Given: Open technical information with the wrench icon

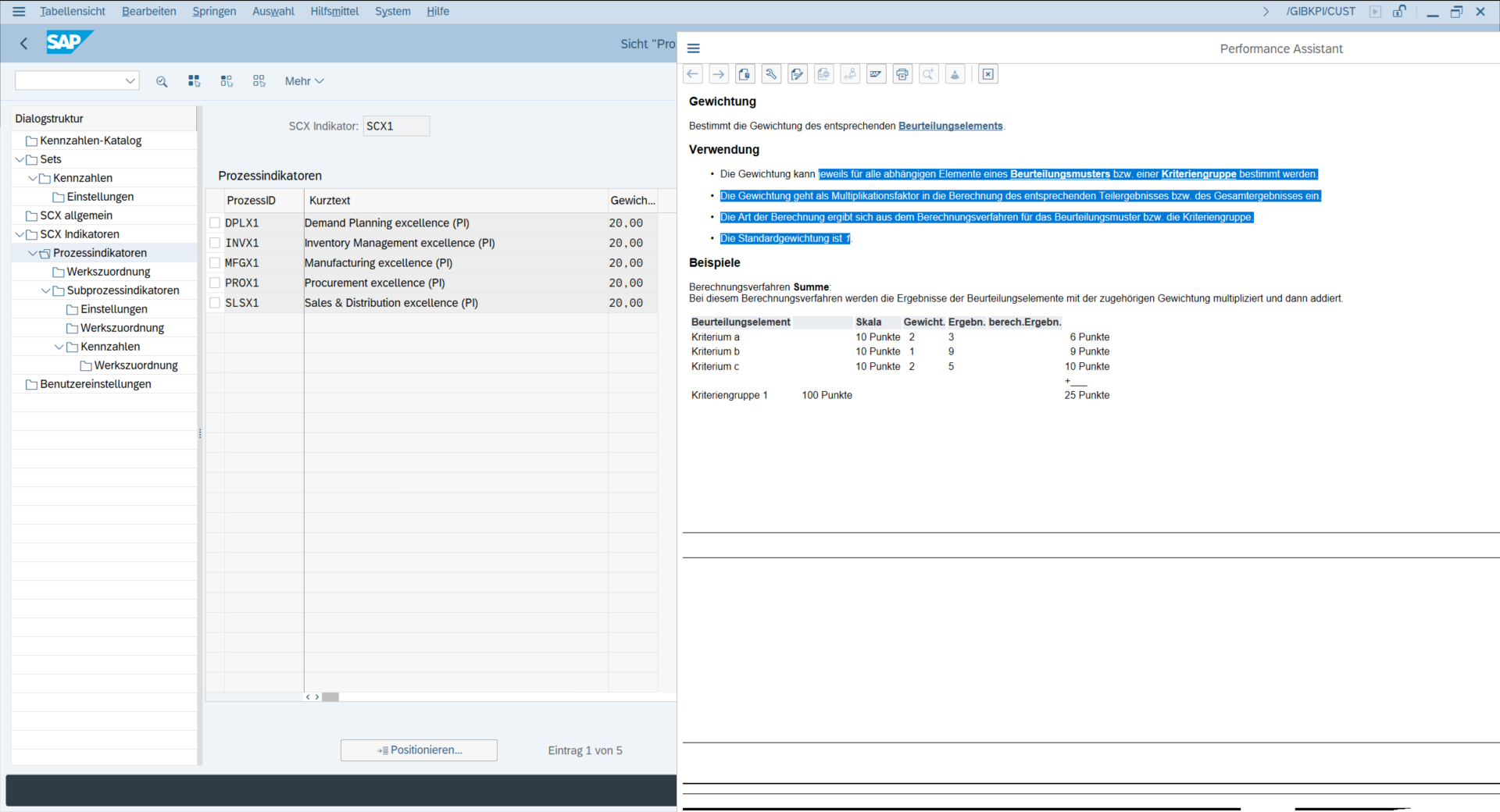Looking at the screenshot, I should tap(771, 74).
